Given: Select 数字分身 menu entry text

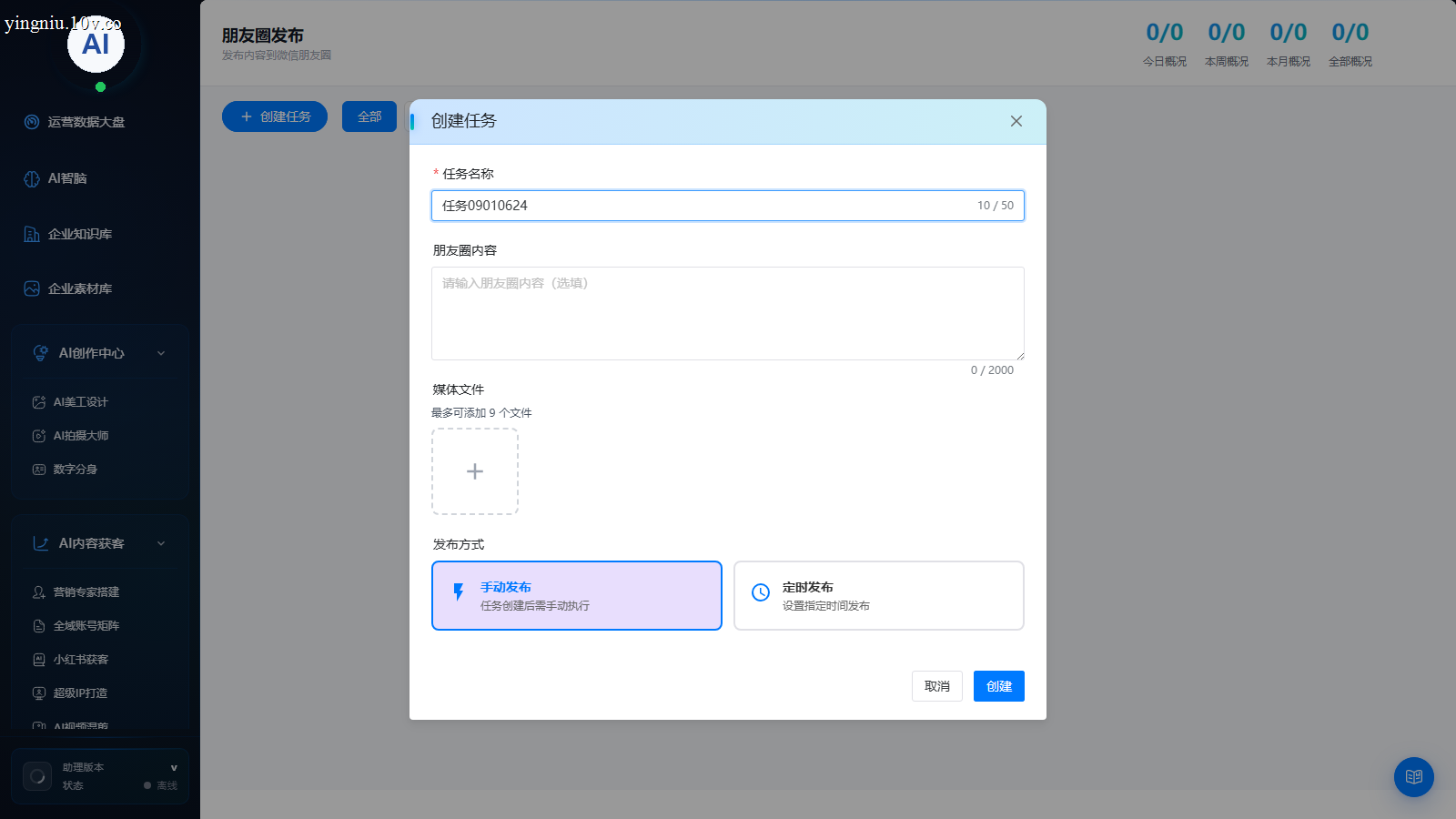Looking at the screenshot, I should pos(76,470).
